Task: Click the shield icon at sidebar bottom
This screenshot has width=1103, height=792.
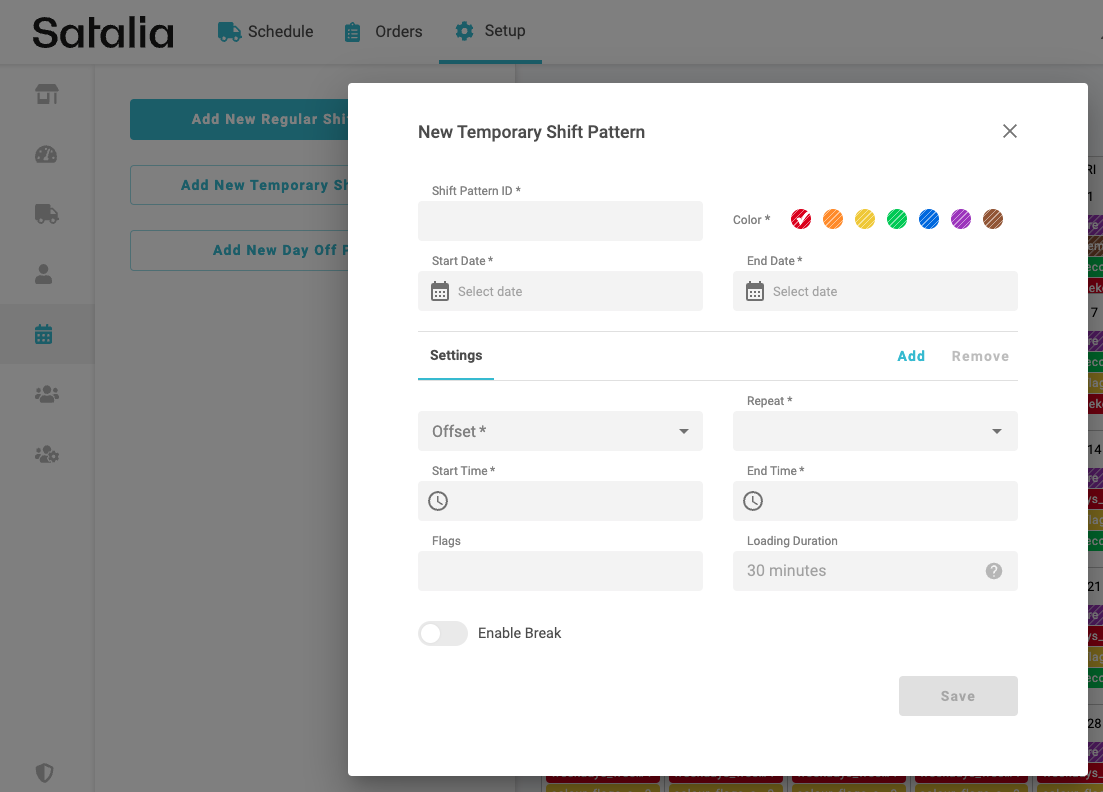Action: [x=44, y=773]
